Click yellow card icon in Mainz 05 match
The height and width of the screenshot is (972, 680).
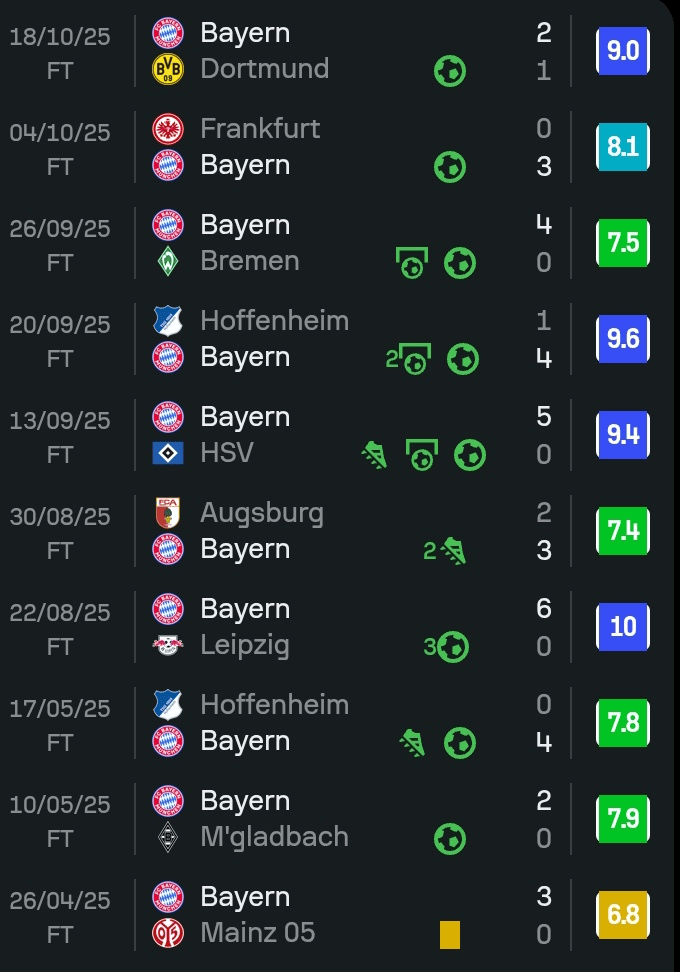(x=450, y=935)
